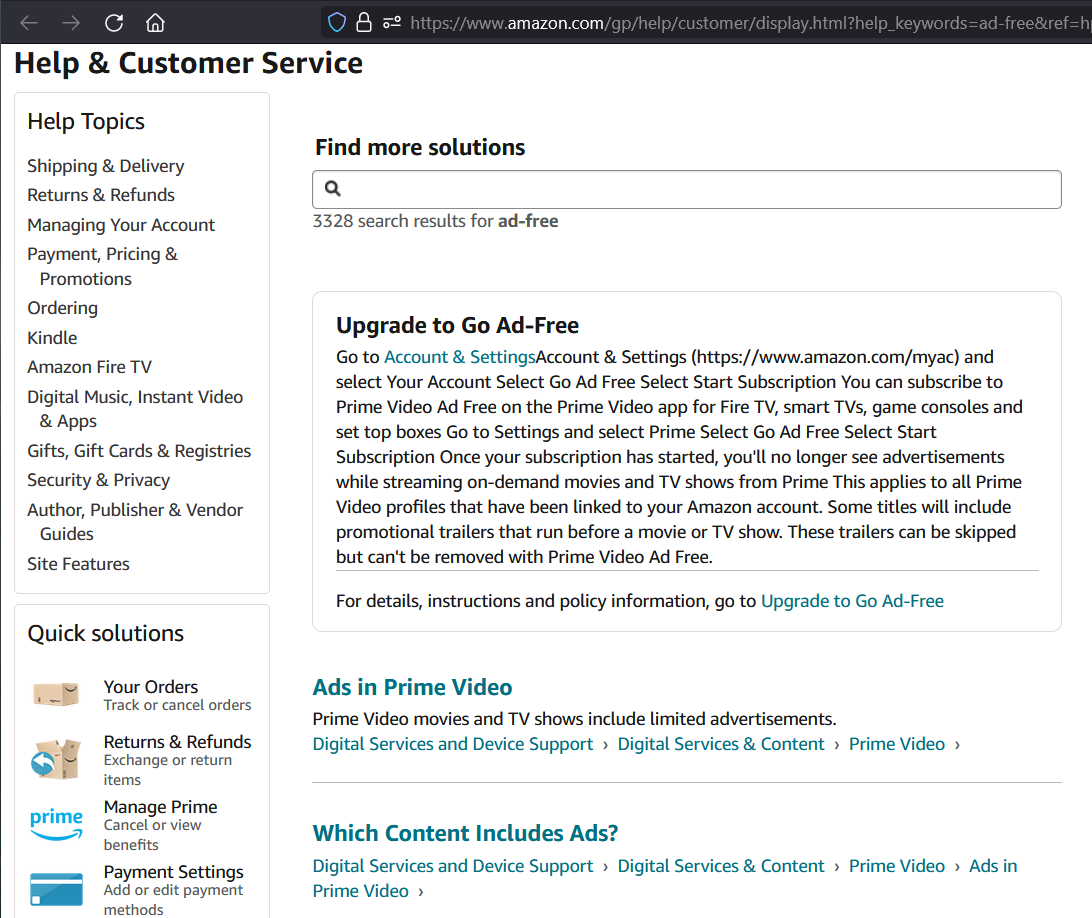Viewport: 1092px width, 918px height.
Task: Open Which Content Includes Ads? result
Action: [465, 833]
